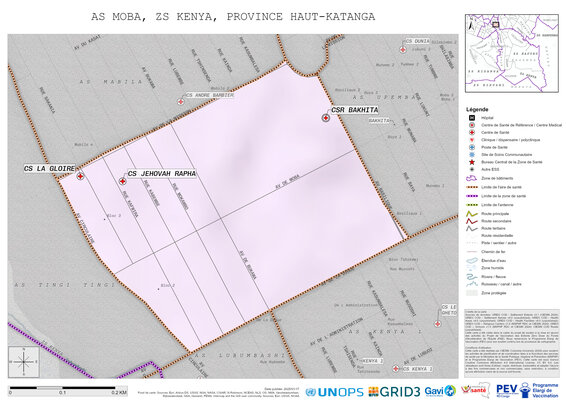Click the CS JEHOVAH RAPHA label

tap(161, 174)
